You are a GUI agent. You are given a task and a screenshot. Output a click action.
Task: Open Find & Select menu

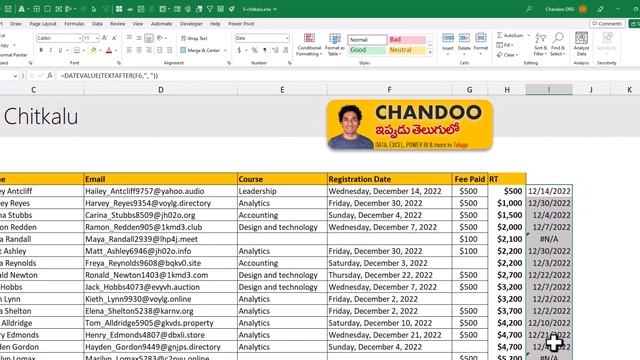coord(558,44)
